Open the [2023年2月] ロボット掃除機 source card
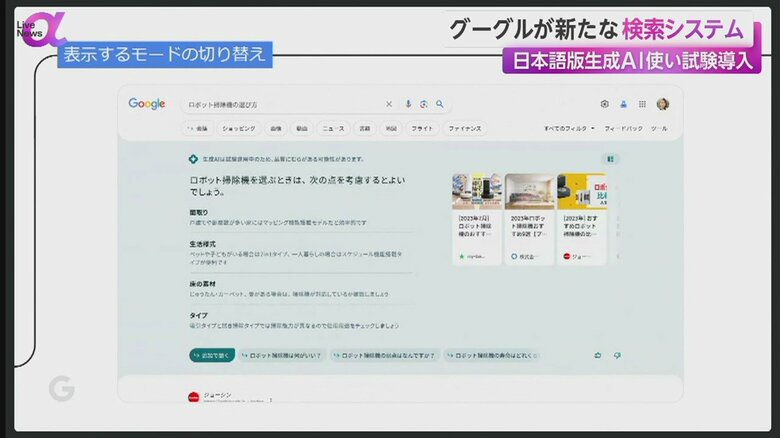 point(477,219)
